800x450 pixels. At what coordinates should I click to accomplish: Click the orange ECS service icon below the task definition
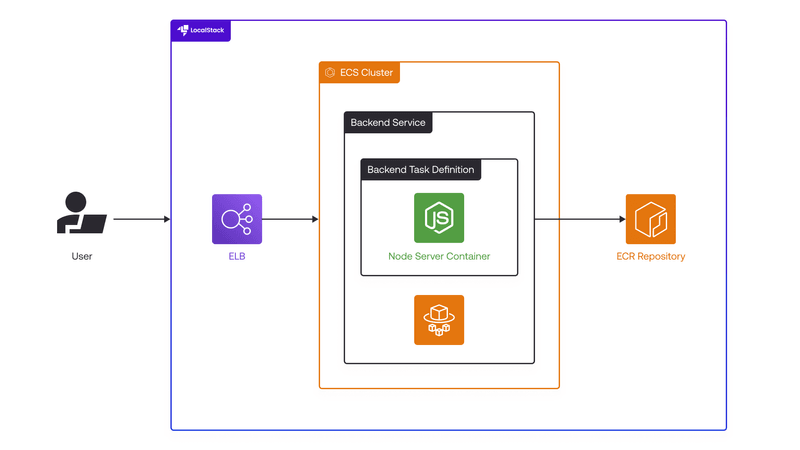439,320
